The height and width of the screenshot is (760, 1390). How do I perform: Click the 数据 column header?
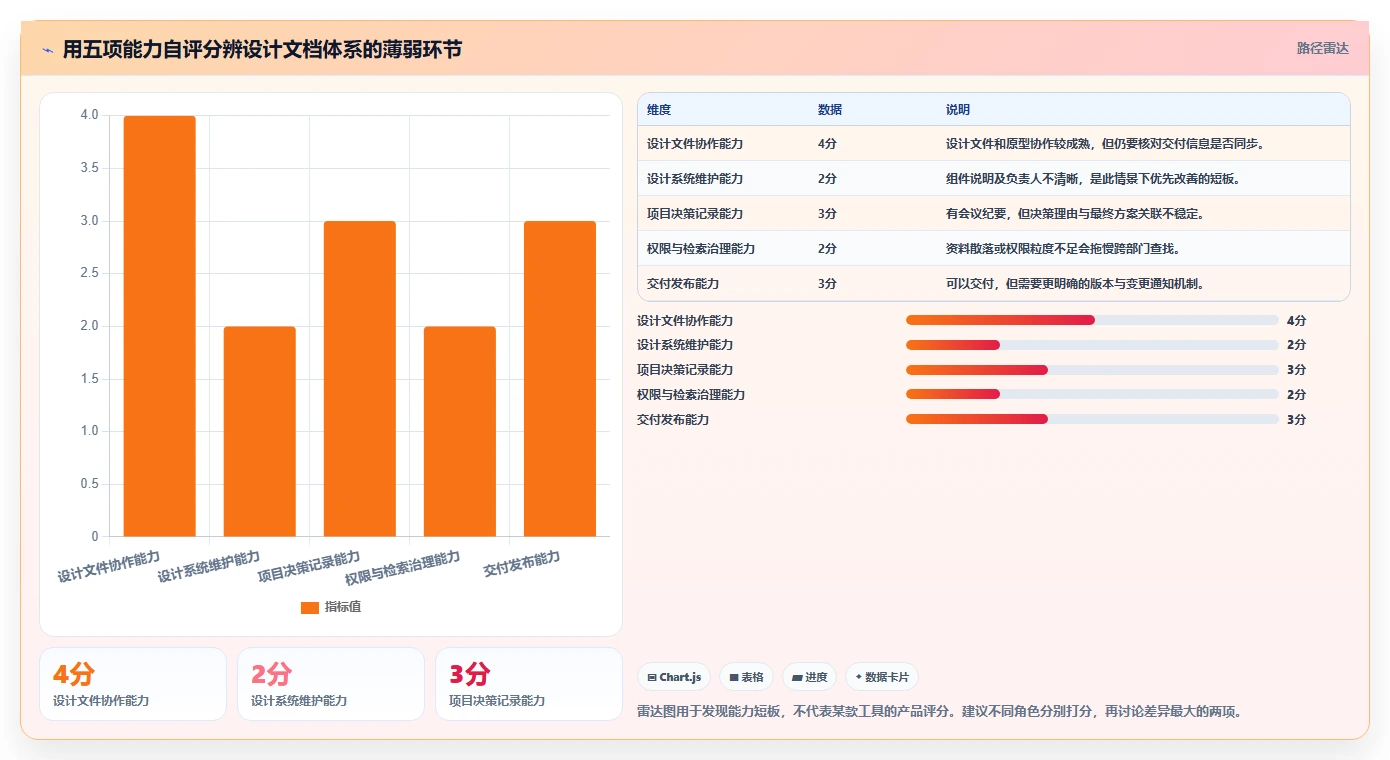[830, 110]
